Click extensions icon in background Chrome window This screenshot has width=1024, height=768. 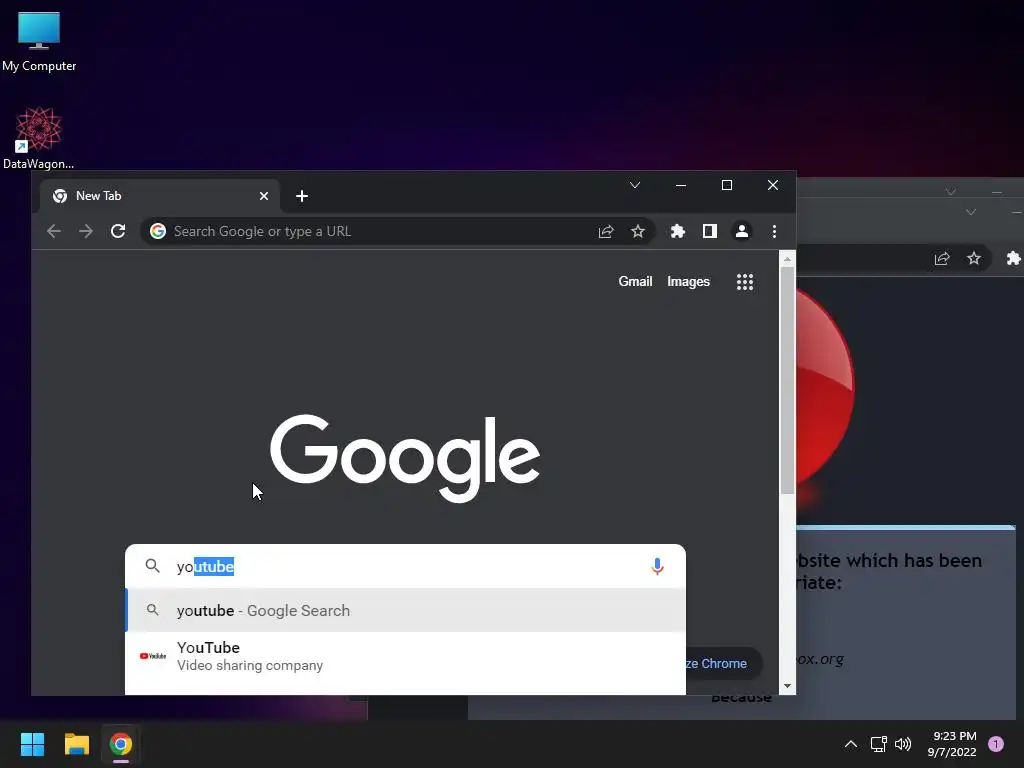click(x=1014, y=259)
